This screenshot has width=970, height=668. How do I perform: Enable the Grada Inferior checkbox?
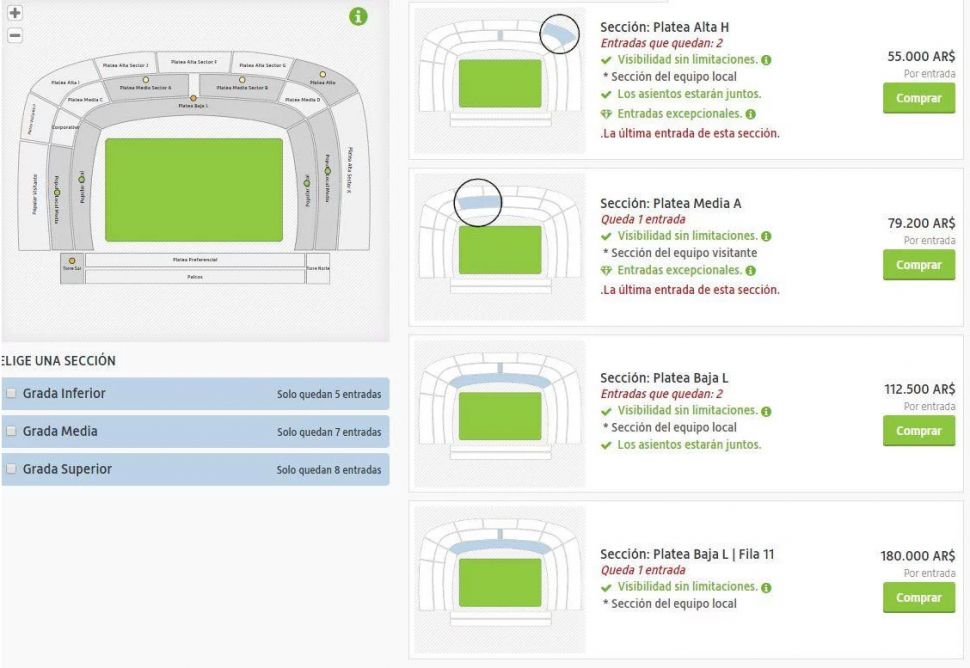[x=12, y=393]
